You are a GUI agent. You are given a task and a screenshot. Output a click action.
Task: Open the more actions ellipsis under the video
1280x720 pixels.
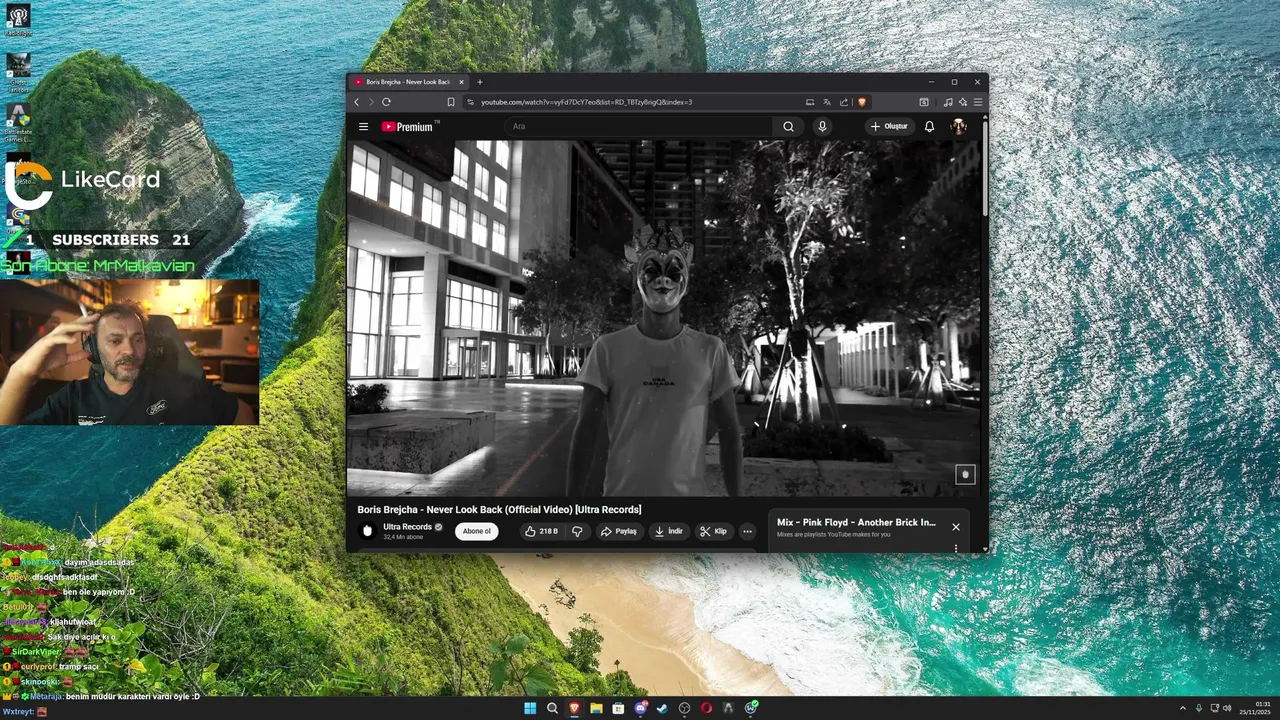tap(747, 531)
